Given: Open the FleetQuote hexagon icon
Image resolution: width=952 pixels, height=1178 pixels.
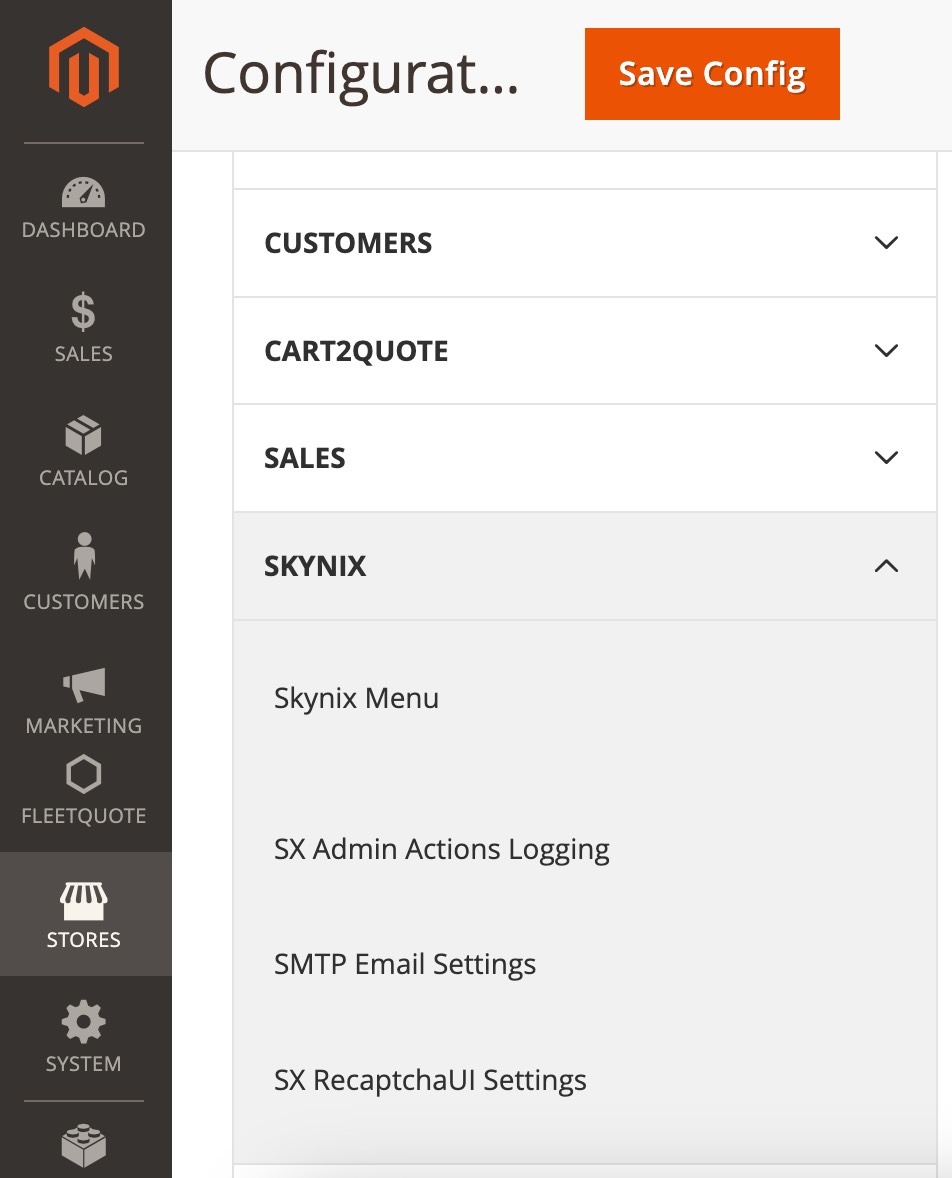Looking at the screenshot, I should click(83, 774).
